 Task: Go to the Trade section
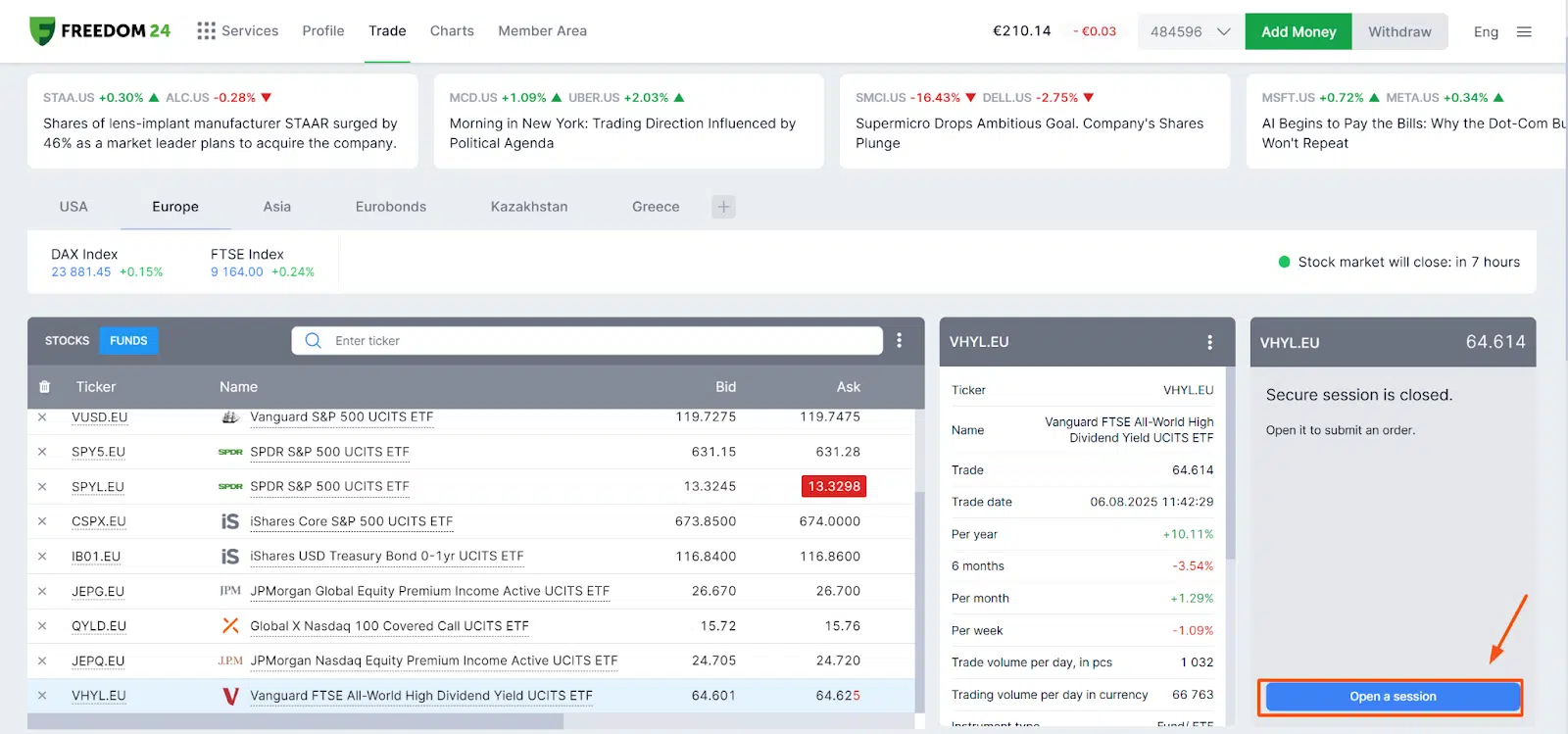click(x=387, y=30)
